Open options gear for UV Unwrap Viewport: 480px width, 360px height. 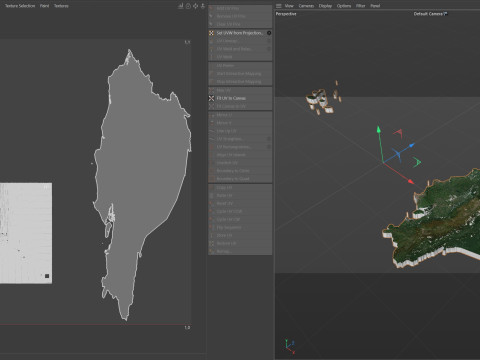coord(269,41)
